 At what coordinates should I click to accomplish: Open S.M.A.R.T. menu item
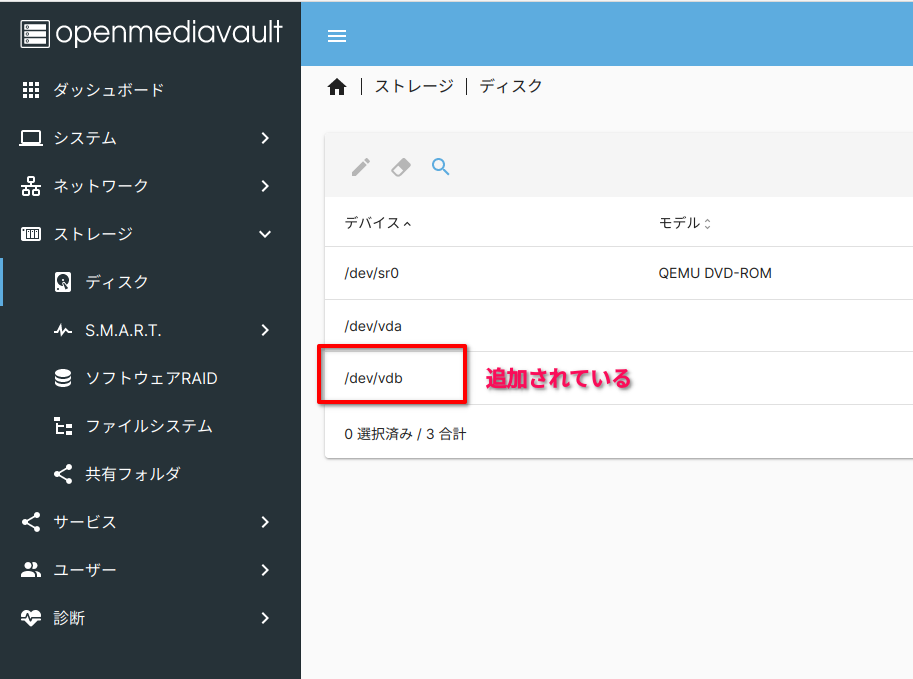150,330
